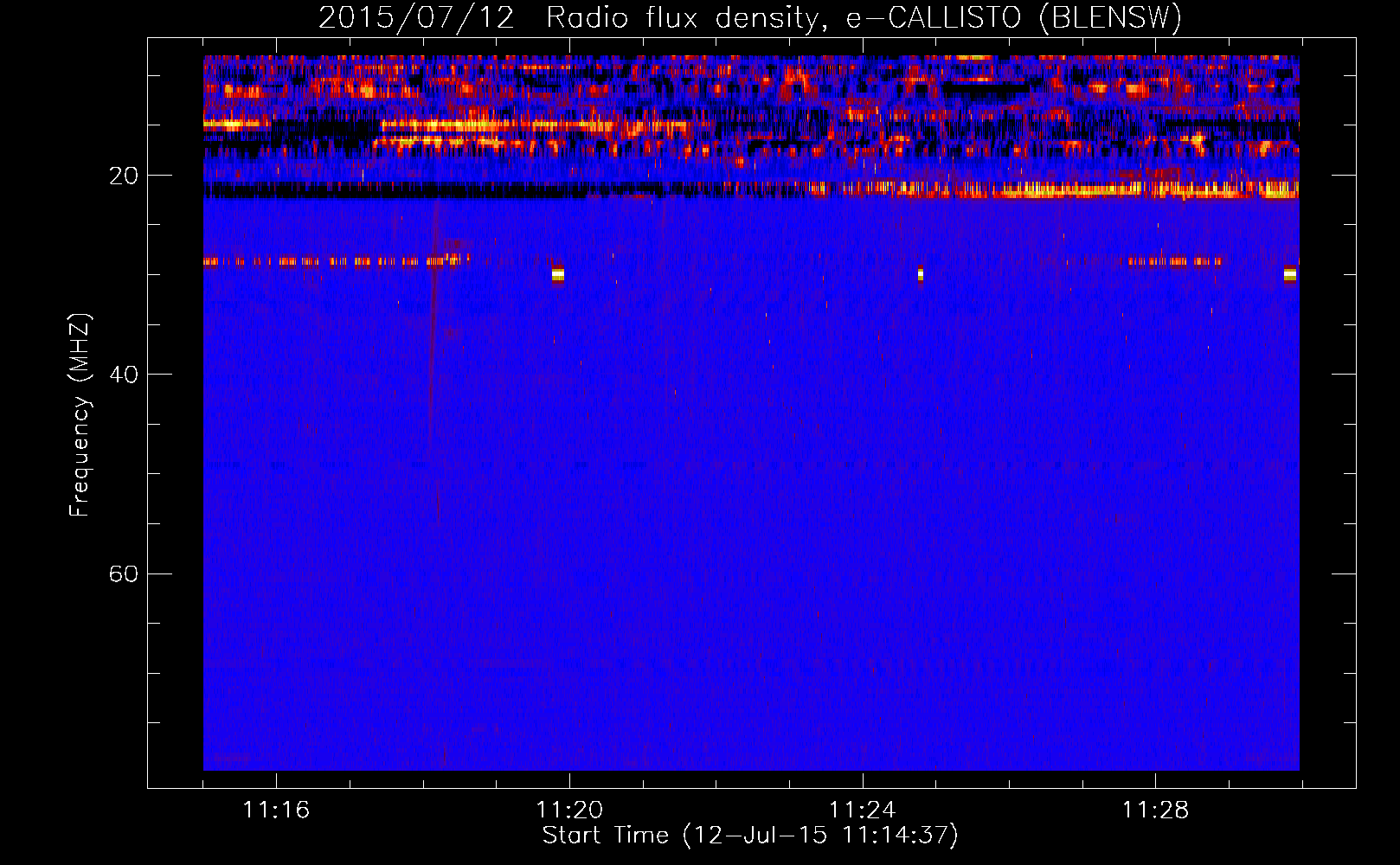Screen dimensions: 1400x865
Task: Click the 11:28 time tick label
Action: 1155,810
